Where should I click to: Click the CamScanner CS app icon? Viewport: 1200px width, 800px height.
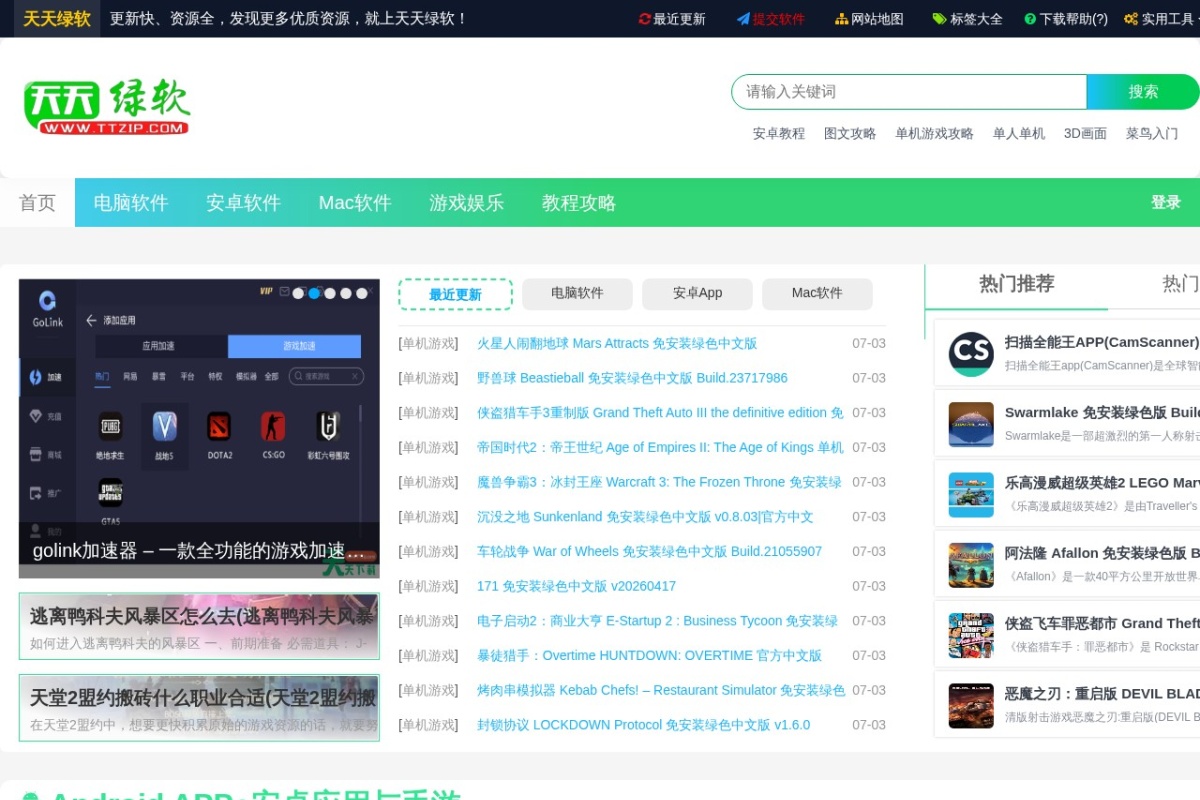click(x=971, y=354)
